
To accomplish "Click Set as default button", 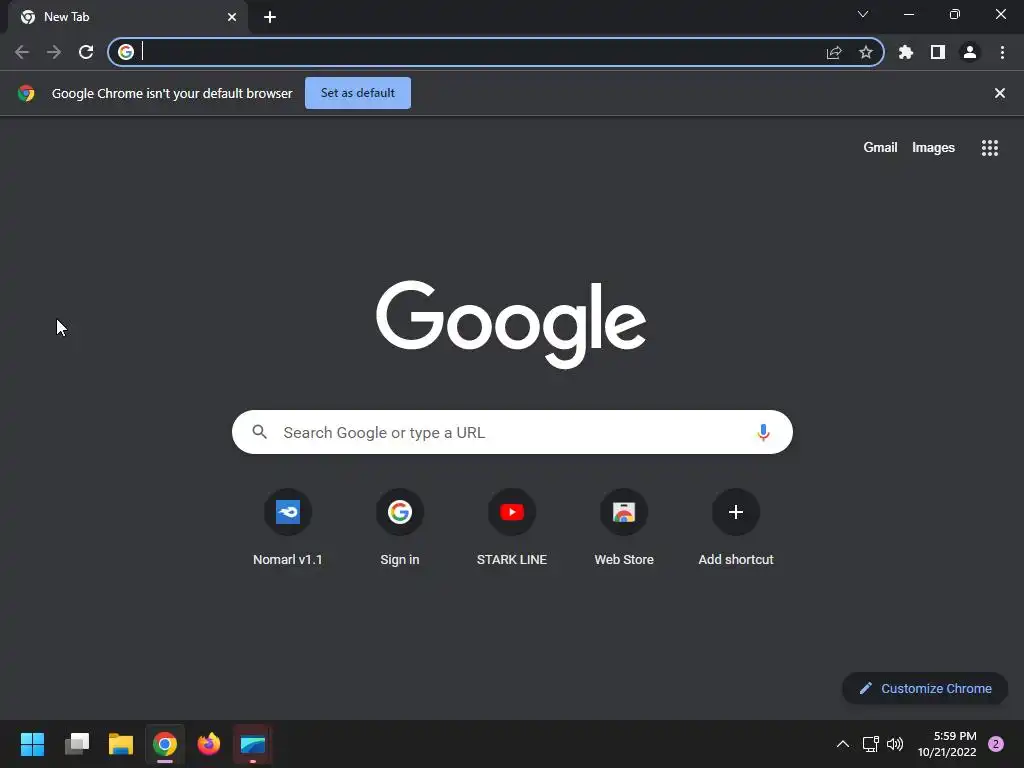I will (358, 93).
